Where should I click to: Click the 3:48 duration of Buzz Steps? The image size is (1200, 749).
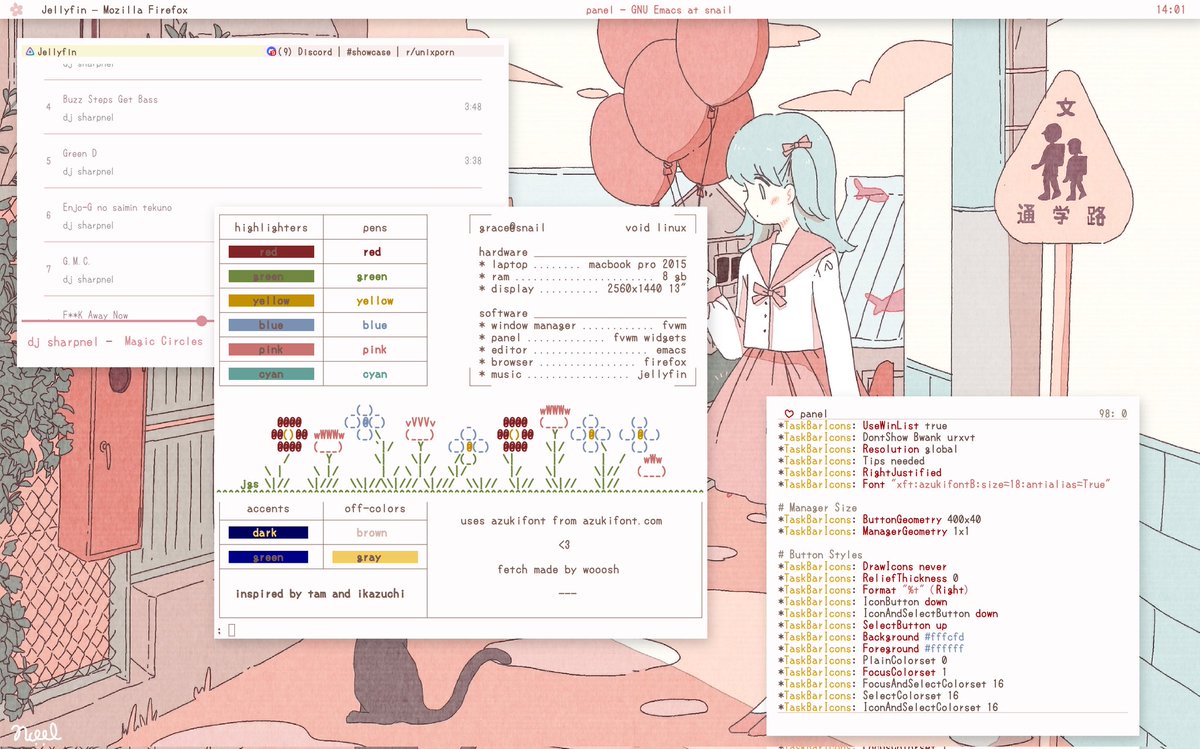point(473,107)
